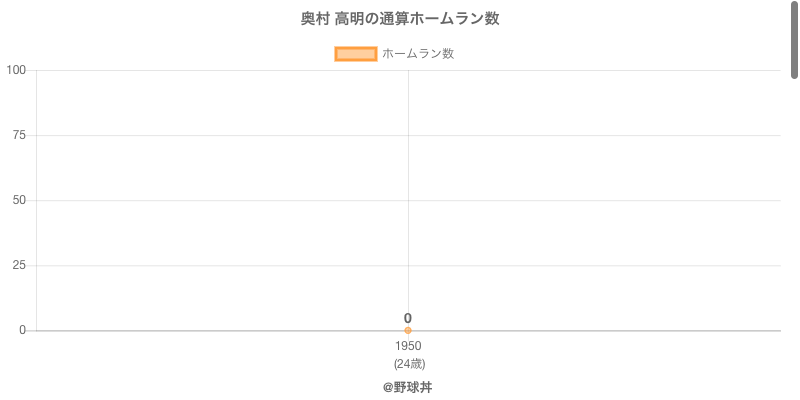Click the 0 y-axis tick label

pyautogui.click(x=23, y=330)
